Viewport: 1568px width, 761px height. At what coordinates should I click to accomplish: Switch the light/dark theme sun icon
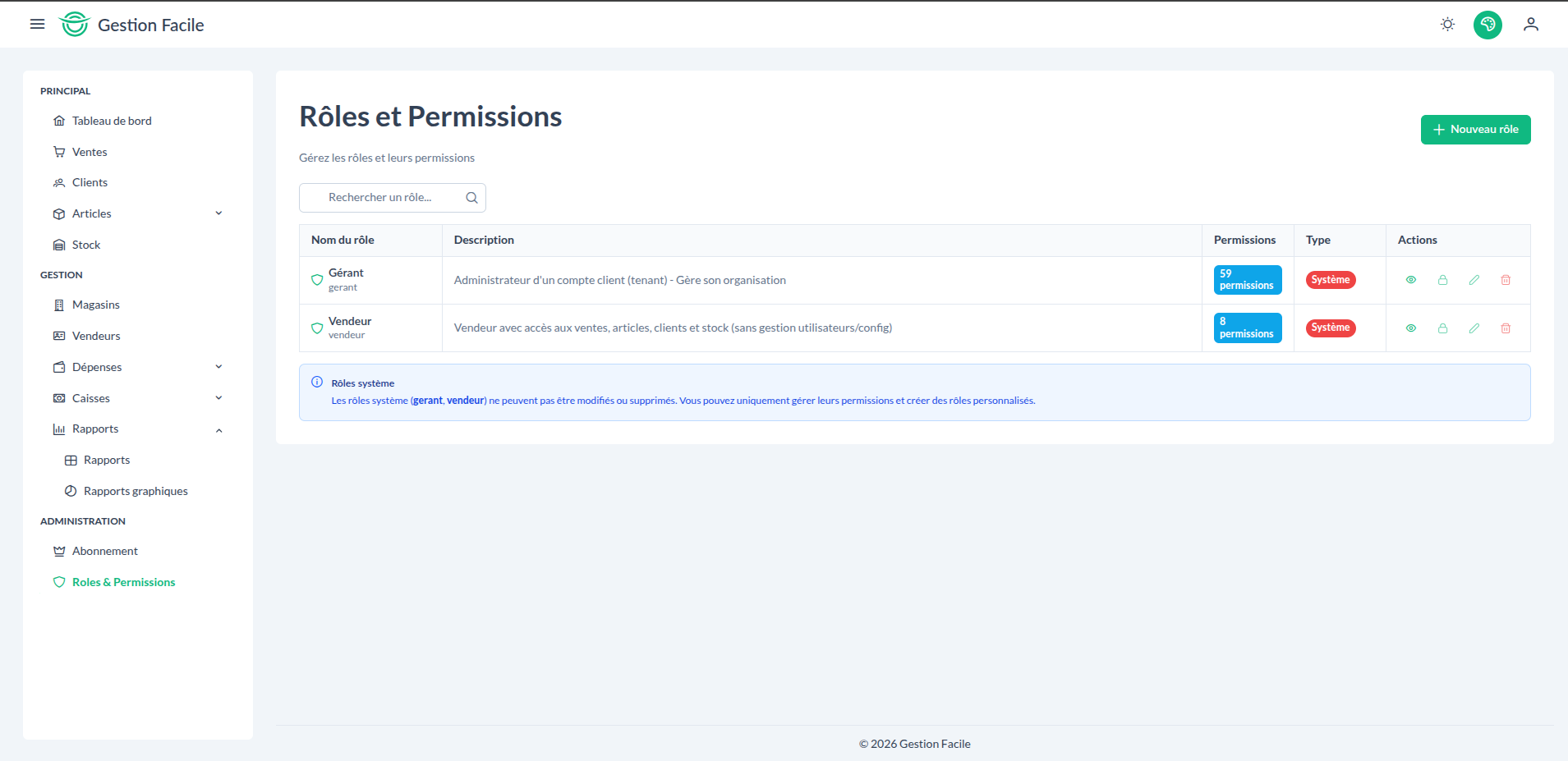coord(1447,25)
